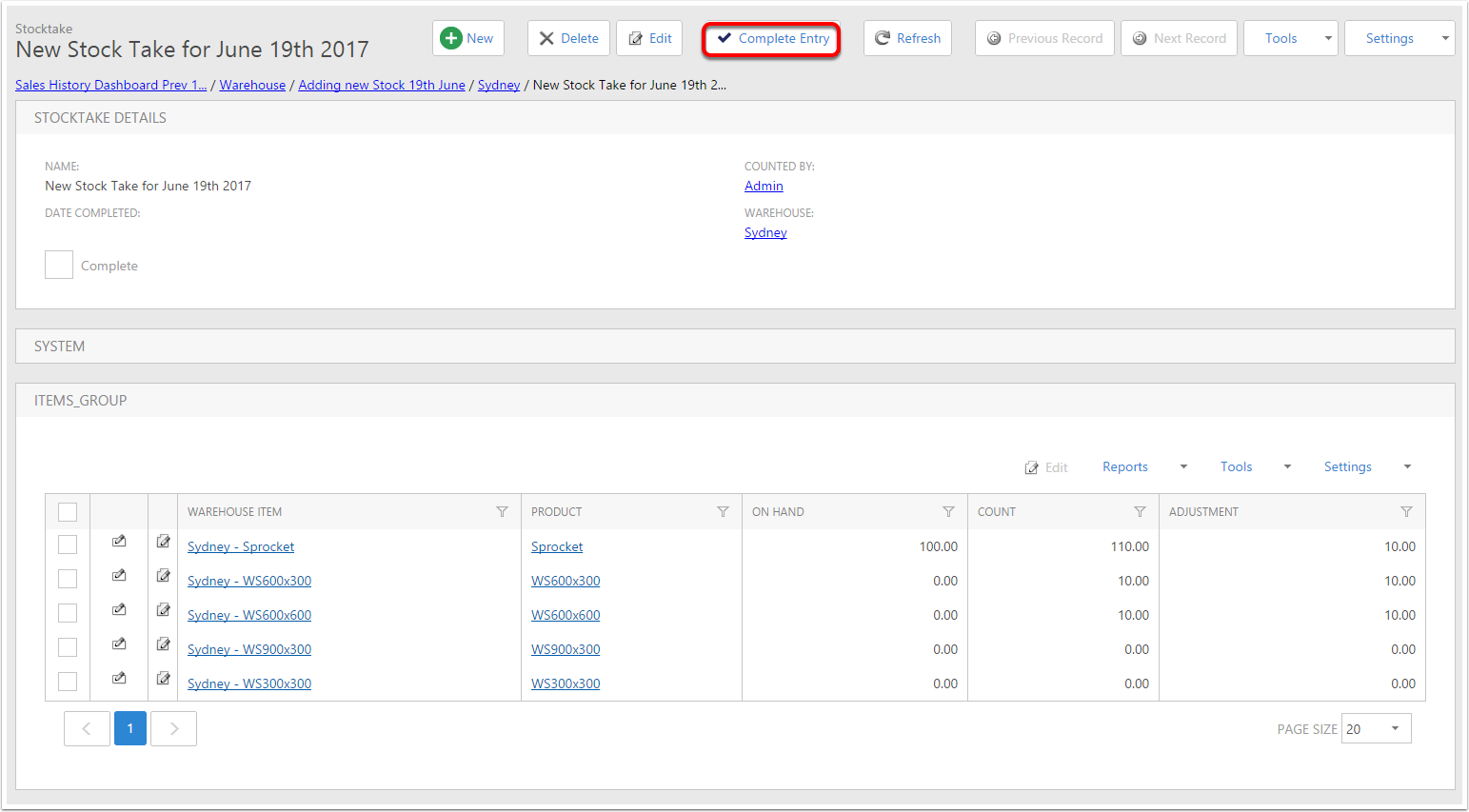1469x812 pixels.
Task: Open Sales History Dashboard breadcrumb link
Action: pyautogui.click(x=110, y=85)
